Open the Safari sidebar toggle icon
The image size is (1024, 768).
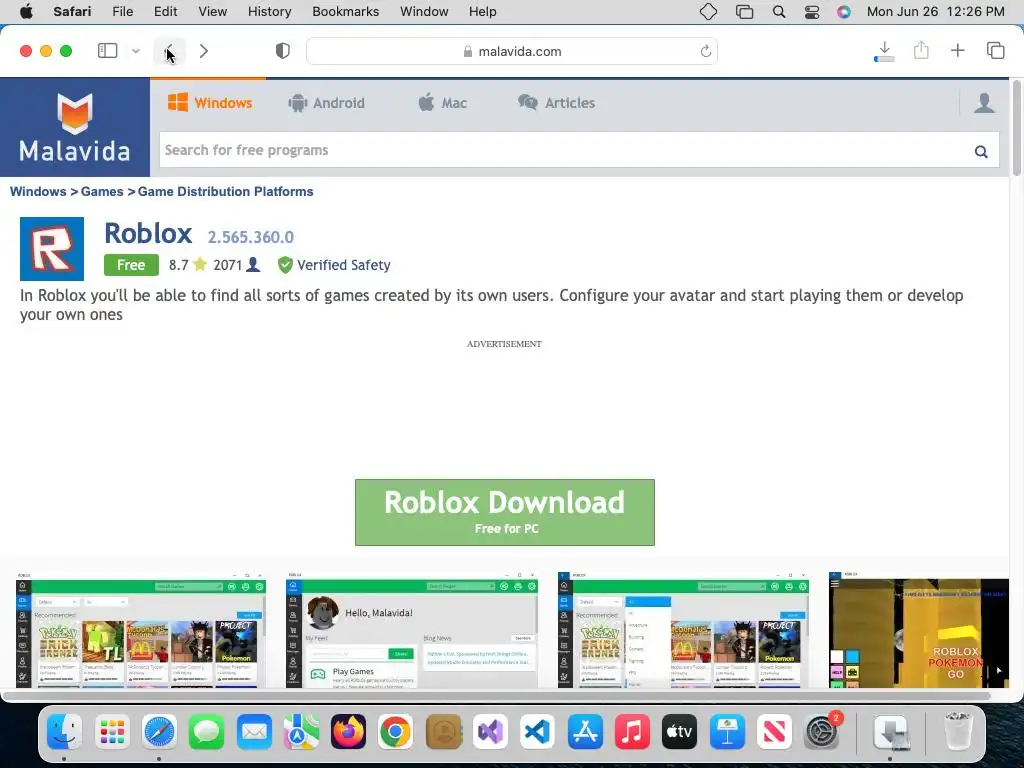tap(107, 51)
